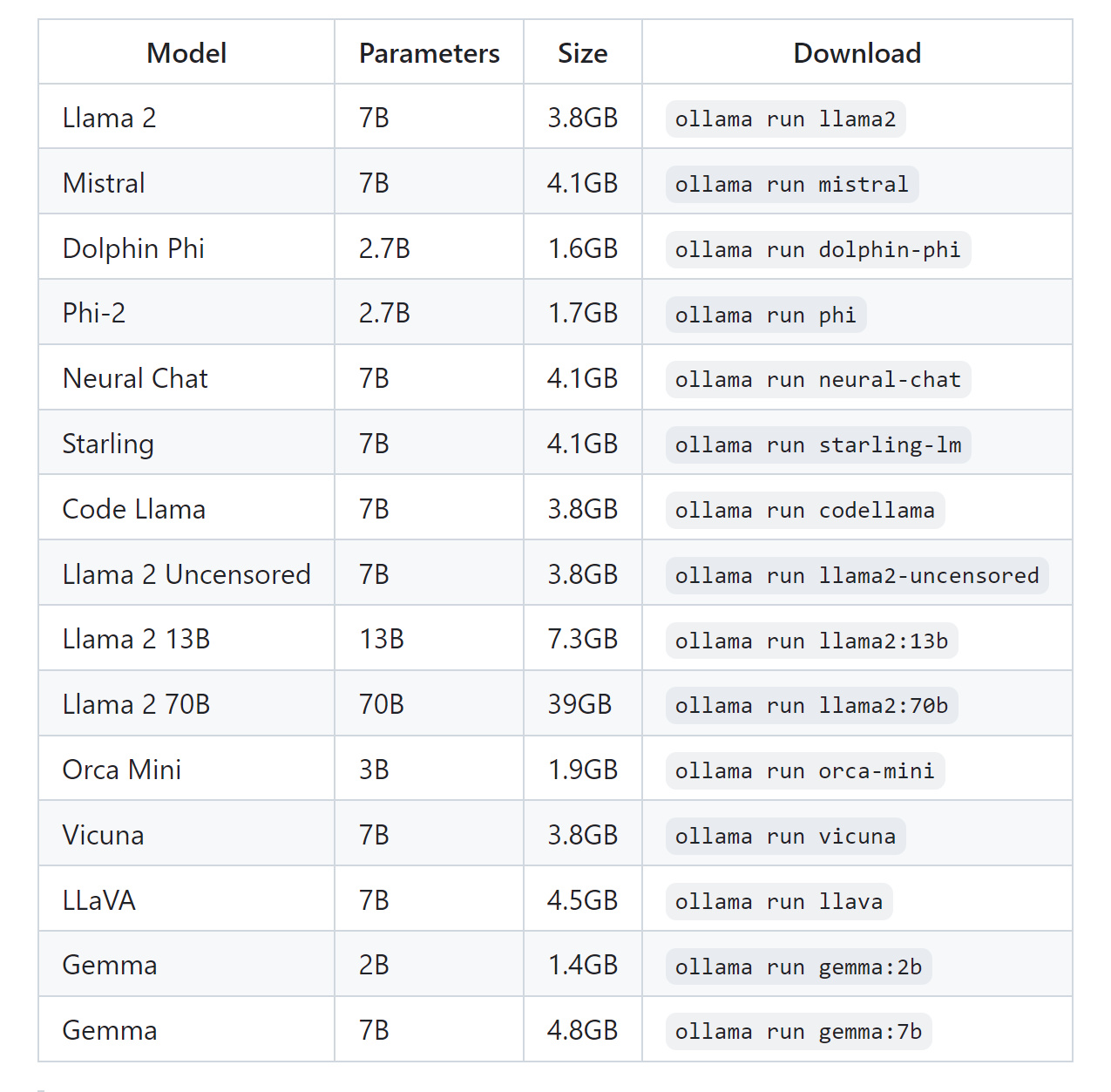Select the 'ollama run orca-mini' snippet
Image resolution: width=1111 pixels, height=1092 pixels.
tap(804, 771)
